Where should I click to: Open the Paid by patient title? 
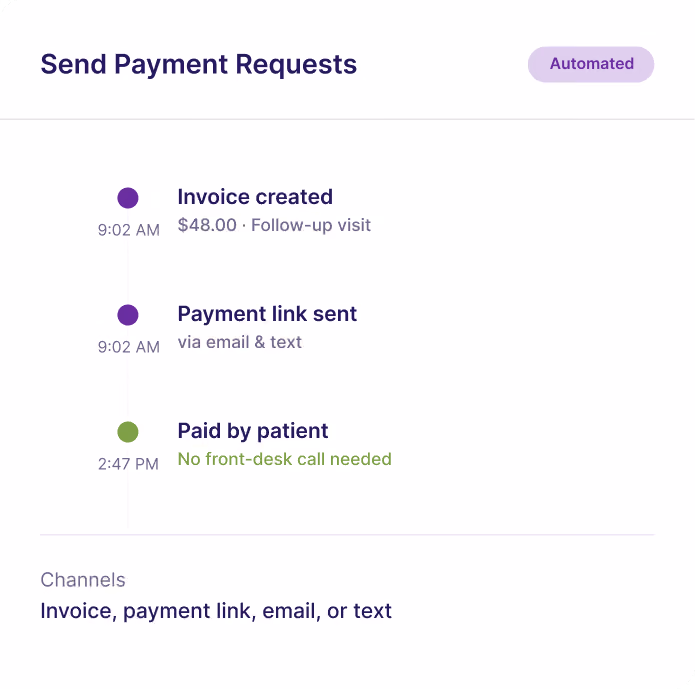coord(253,431)
